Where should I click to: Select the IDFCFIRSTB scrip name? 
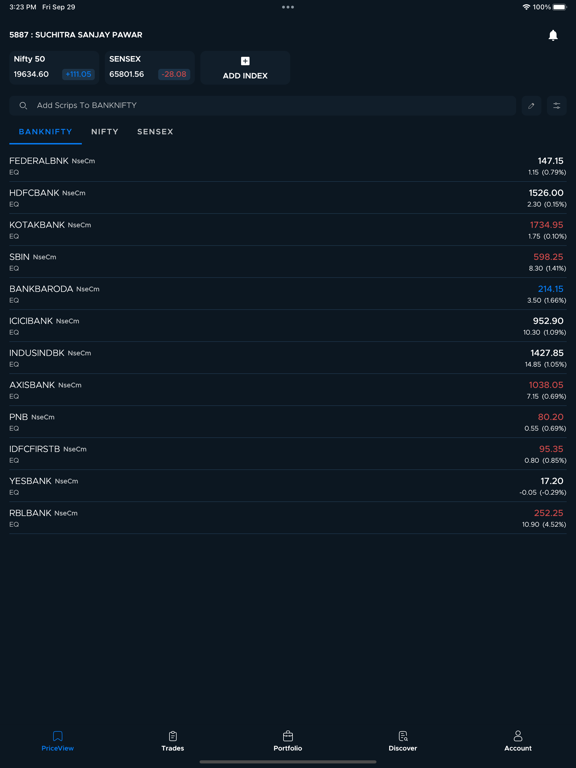[x=35, y=449]
